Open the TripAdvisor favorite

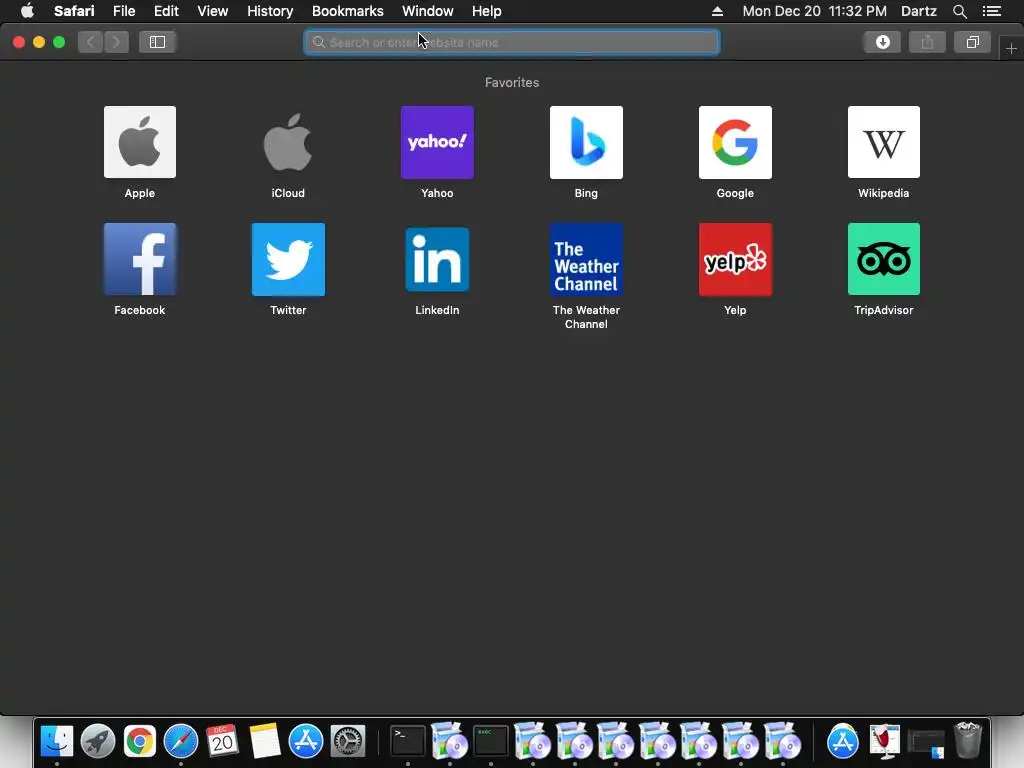[x=884, y=259]
